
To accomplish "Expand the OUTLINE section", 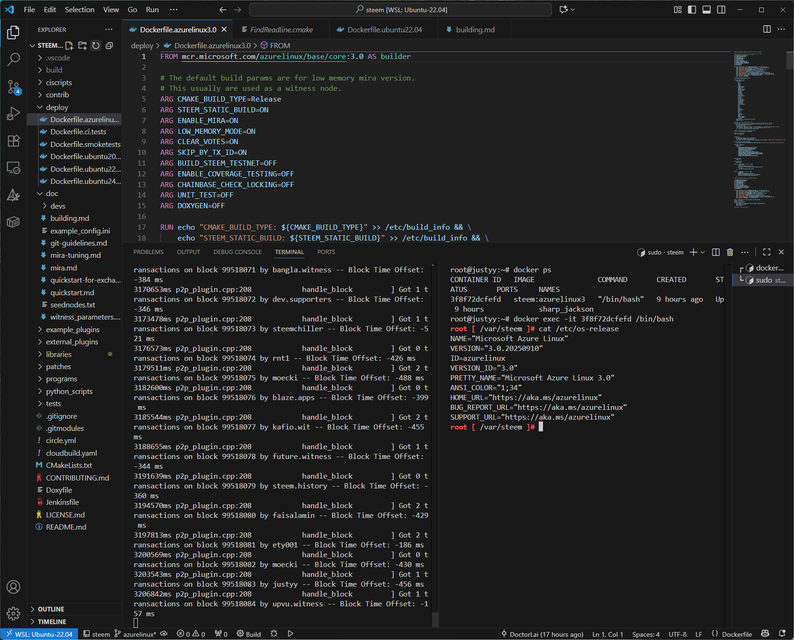I will click(x=51, y=609).
